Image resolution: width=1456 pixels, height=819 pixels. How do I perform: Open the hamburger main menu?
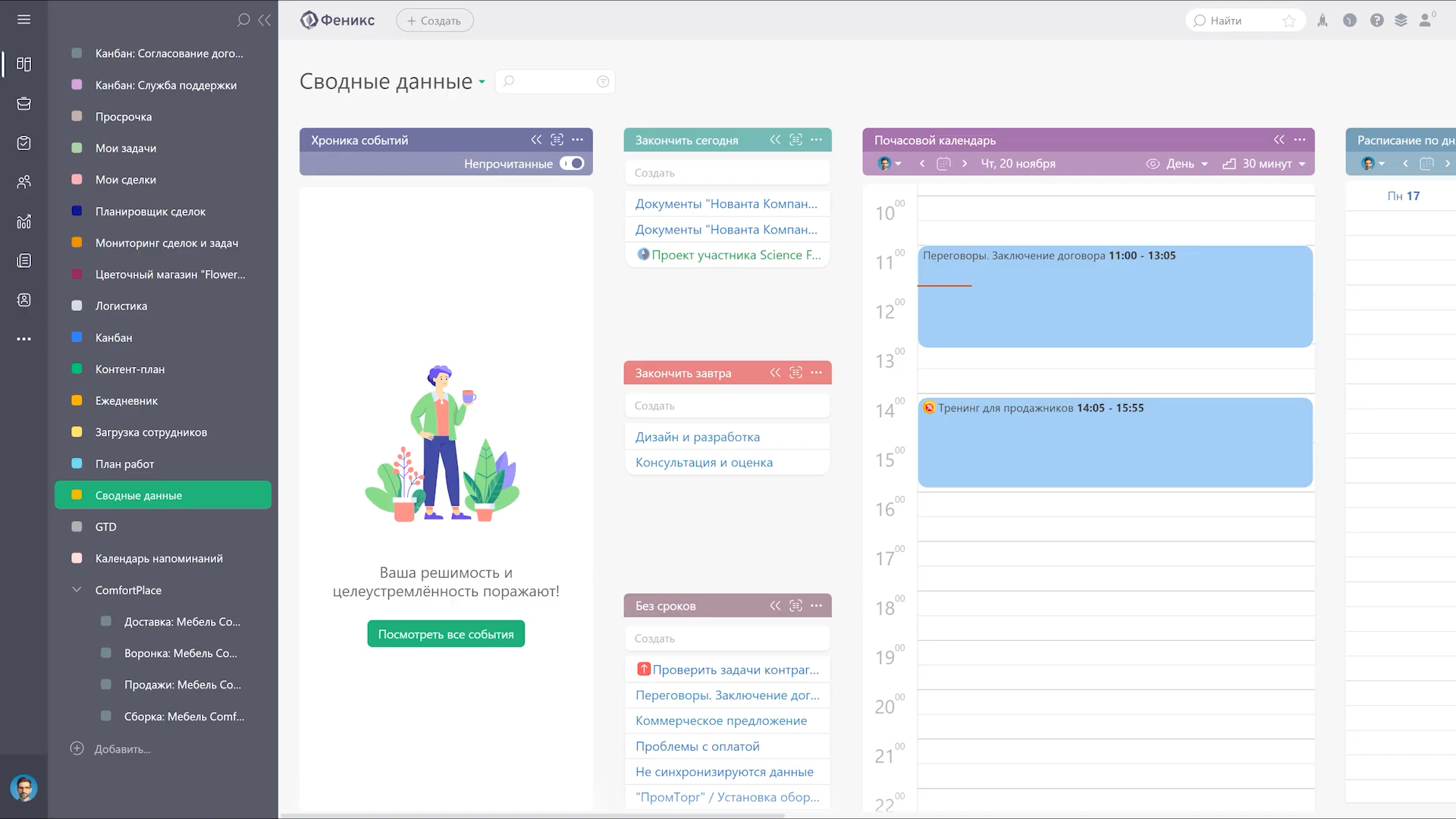(x=24, y=20)
